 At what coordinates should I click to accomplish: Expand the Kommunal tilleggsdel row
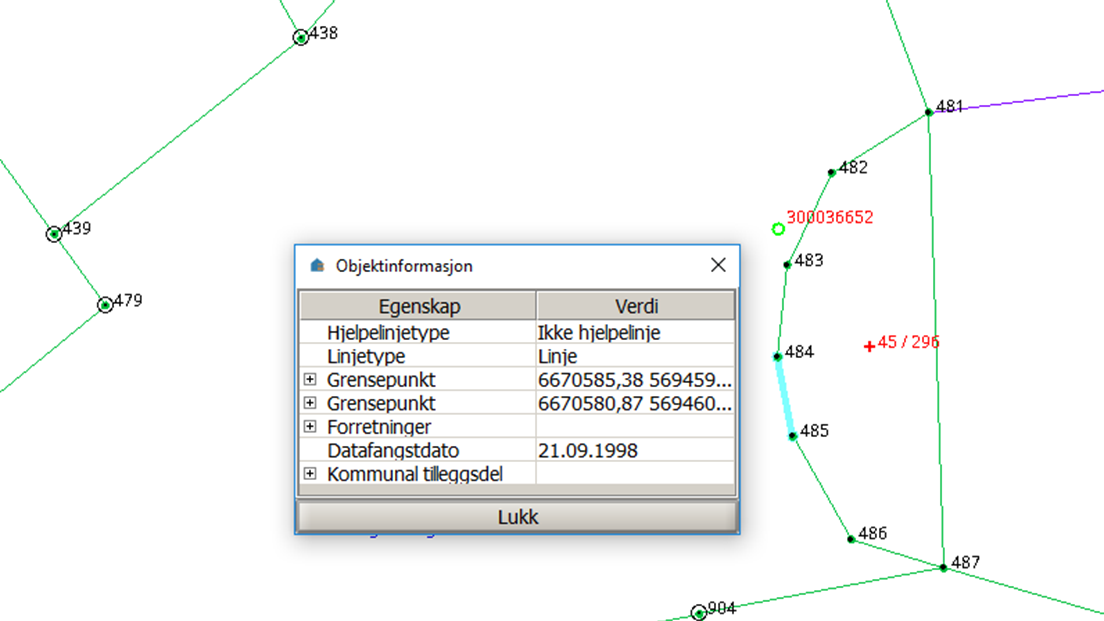coord(310,473)
